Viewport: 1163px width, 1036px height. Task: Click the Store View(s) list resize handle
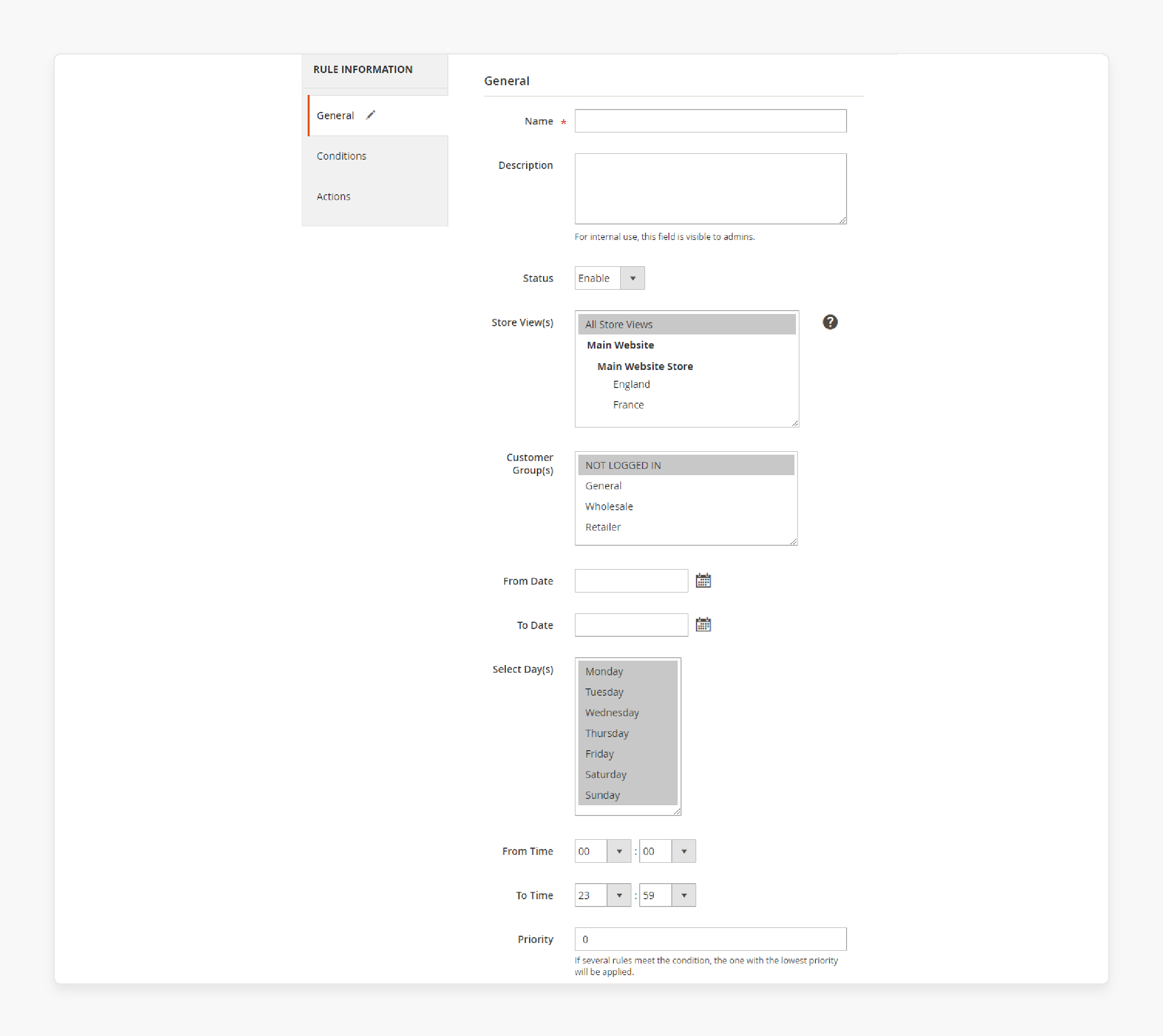point(794,423)
